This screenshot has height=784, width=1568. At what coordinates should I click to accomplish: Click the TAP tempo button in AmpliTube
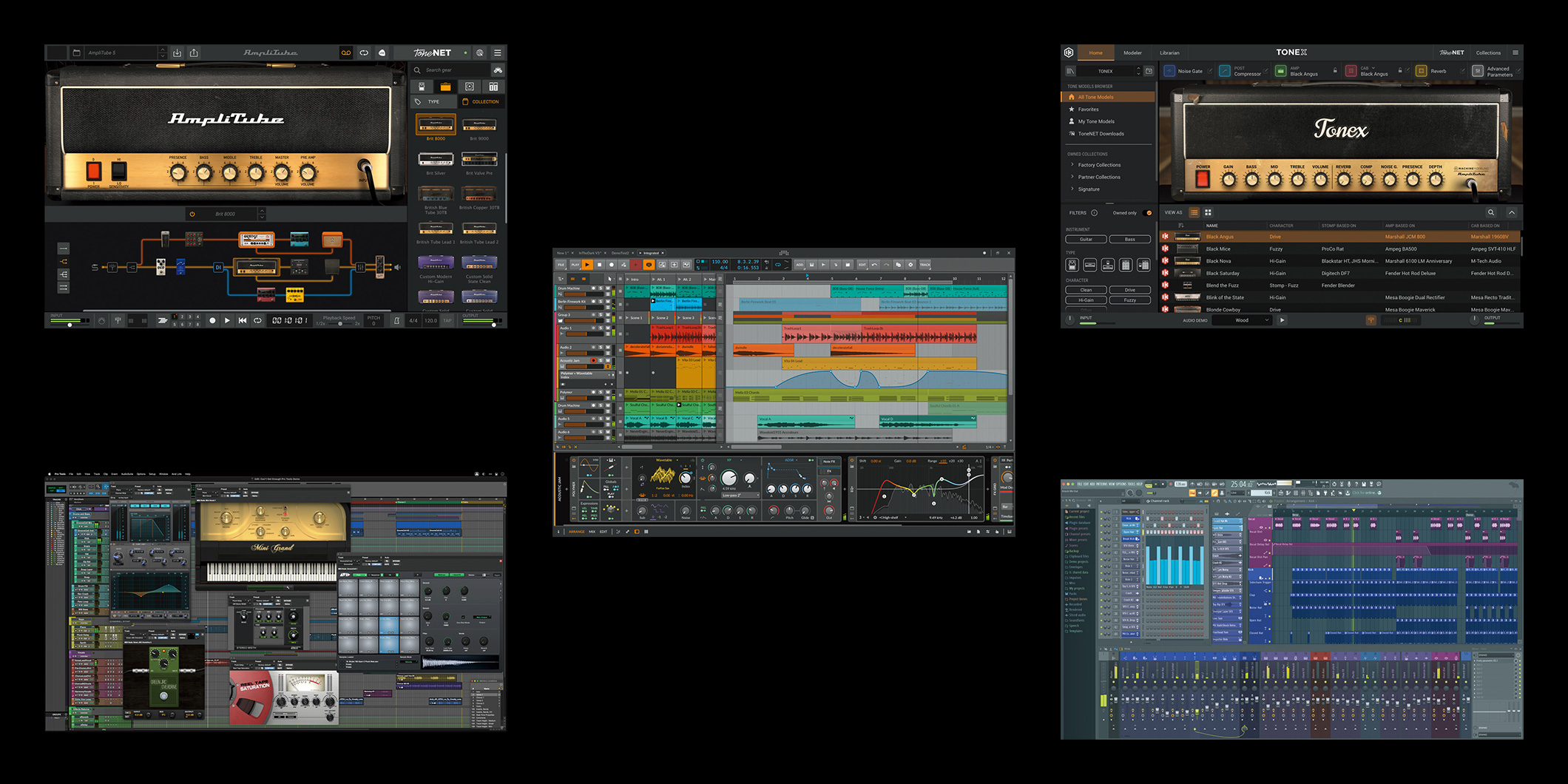(x=447, y=320)
